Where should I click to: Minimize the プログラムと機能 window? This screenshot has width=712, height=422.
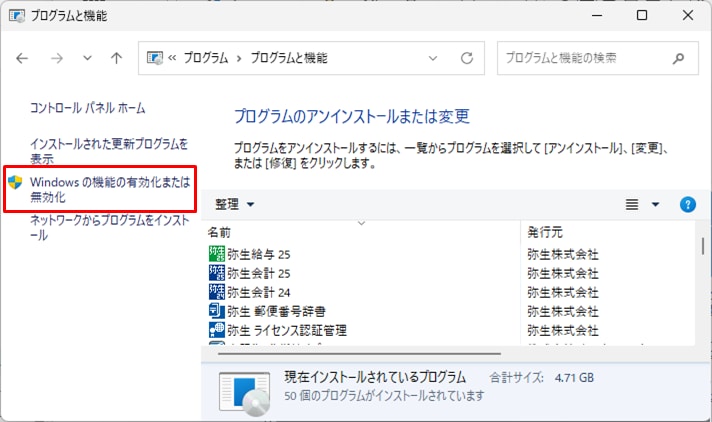point(597,15)
